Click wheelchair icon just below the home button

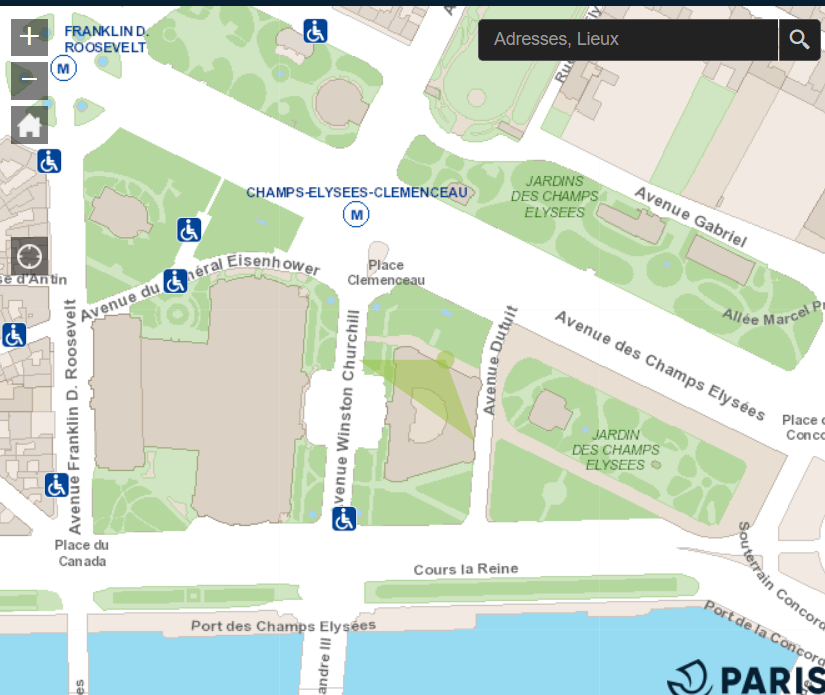coord(49,161)
